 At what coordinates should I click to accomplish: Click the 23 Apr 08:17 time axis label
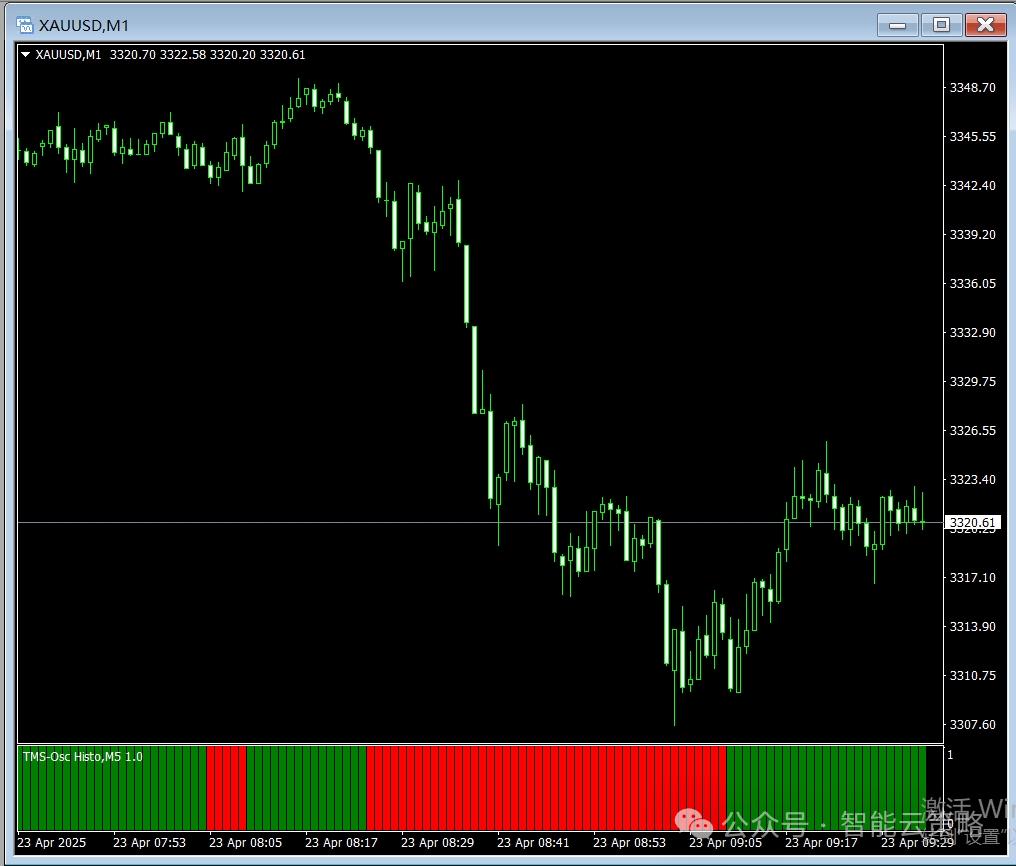click(x=341, y=843)
